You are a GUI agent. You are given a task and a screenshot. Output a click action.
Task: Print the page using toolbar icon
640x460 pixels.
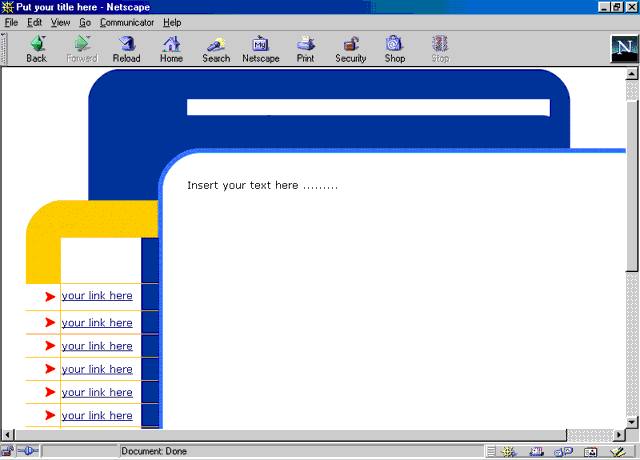click(305, 49)
